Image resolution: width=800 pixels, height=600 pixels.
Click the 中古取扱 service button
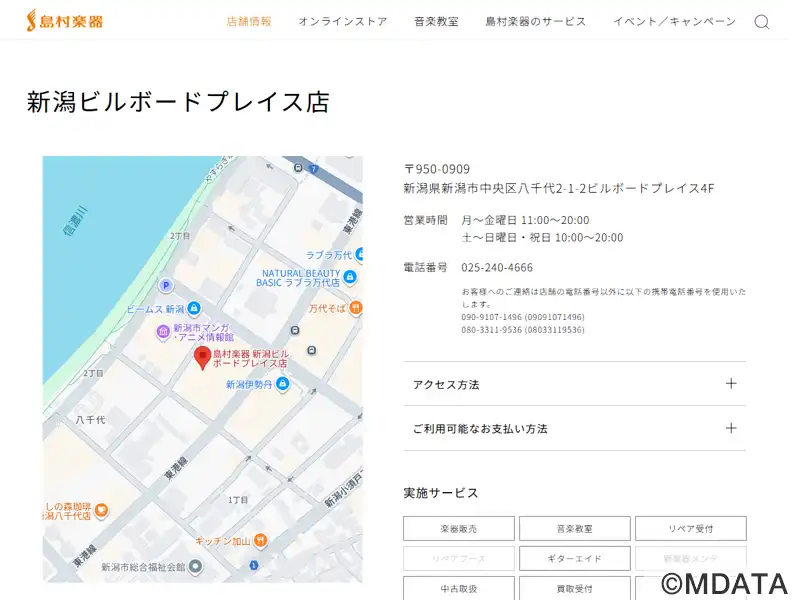(459, 588)
